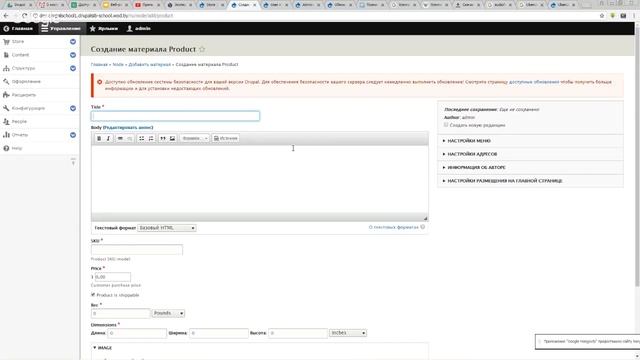Click the Bold button in Body editor

pyautogui.click(x=99, y=138)
